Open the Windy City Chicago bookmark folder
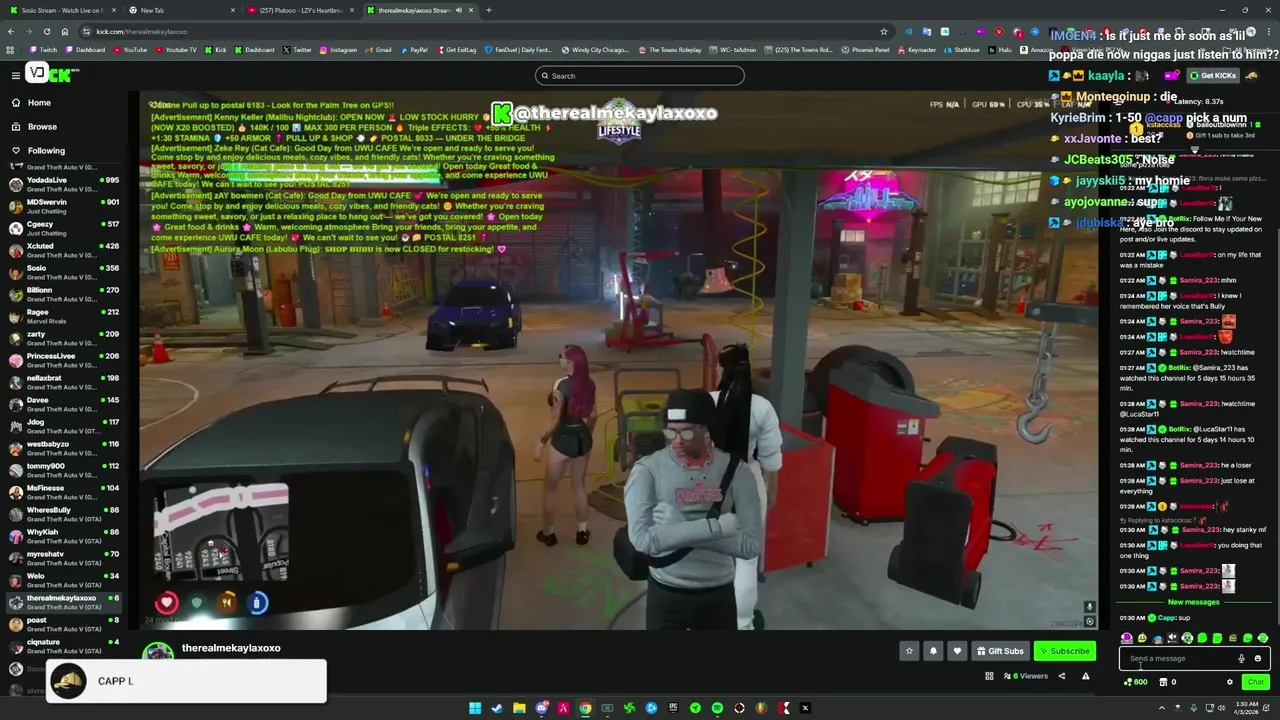 tap(595, 49)
